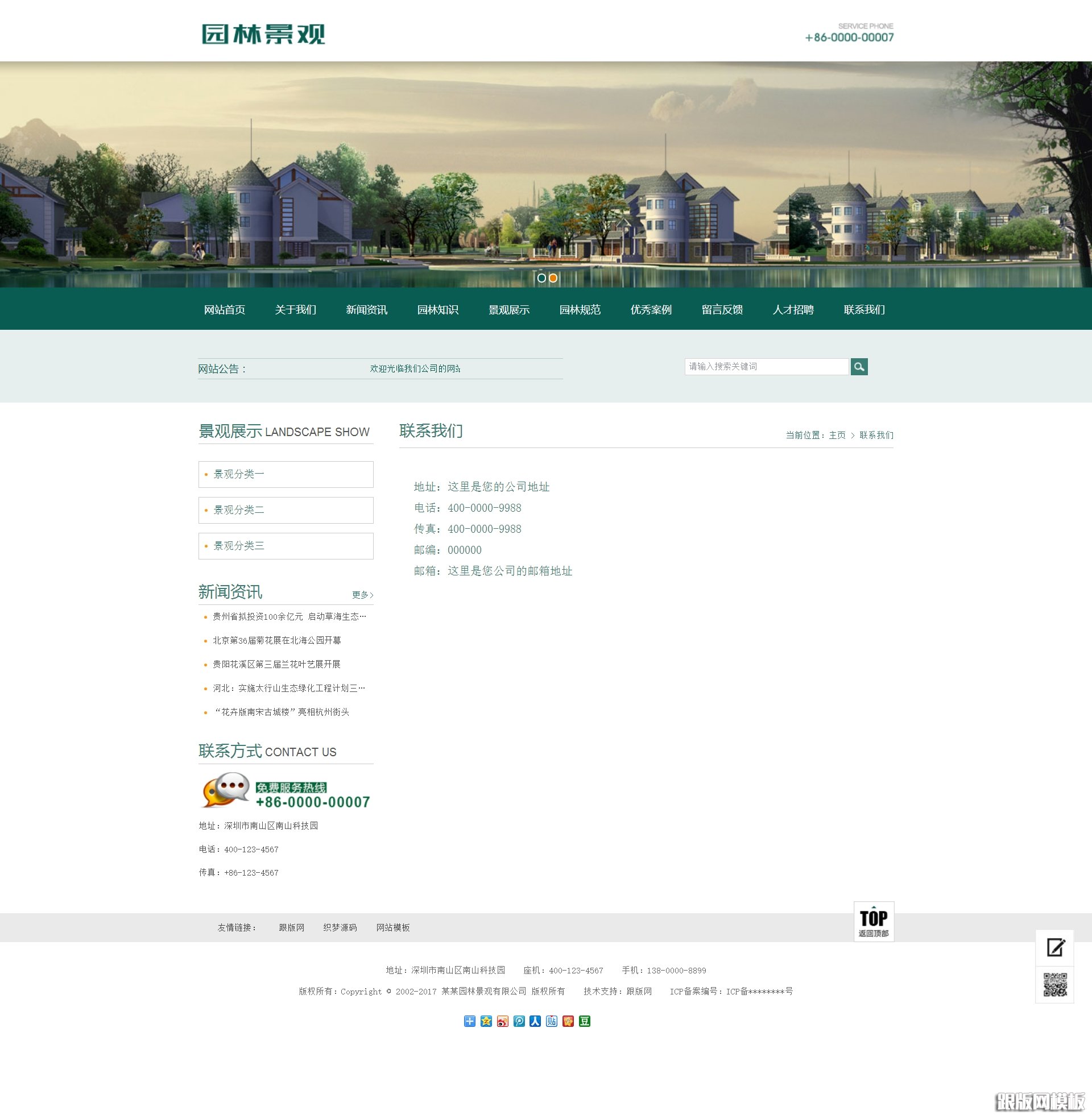Image resolution: width=1092 pixels, height=1115 pixels.
Task: Share to 人人网 icon
Action: tap(535, 1022)
